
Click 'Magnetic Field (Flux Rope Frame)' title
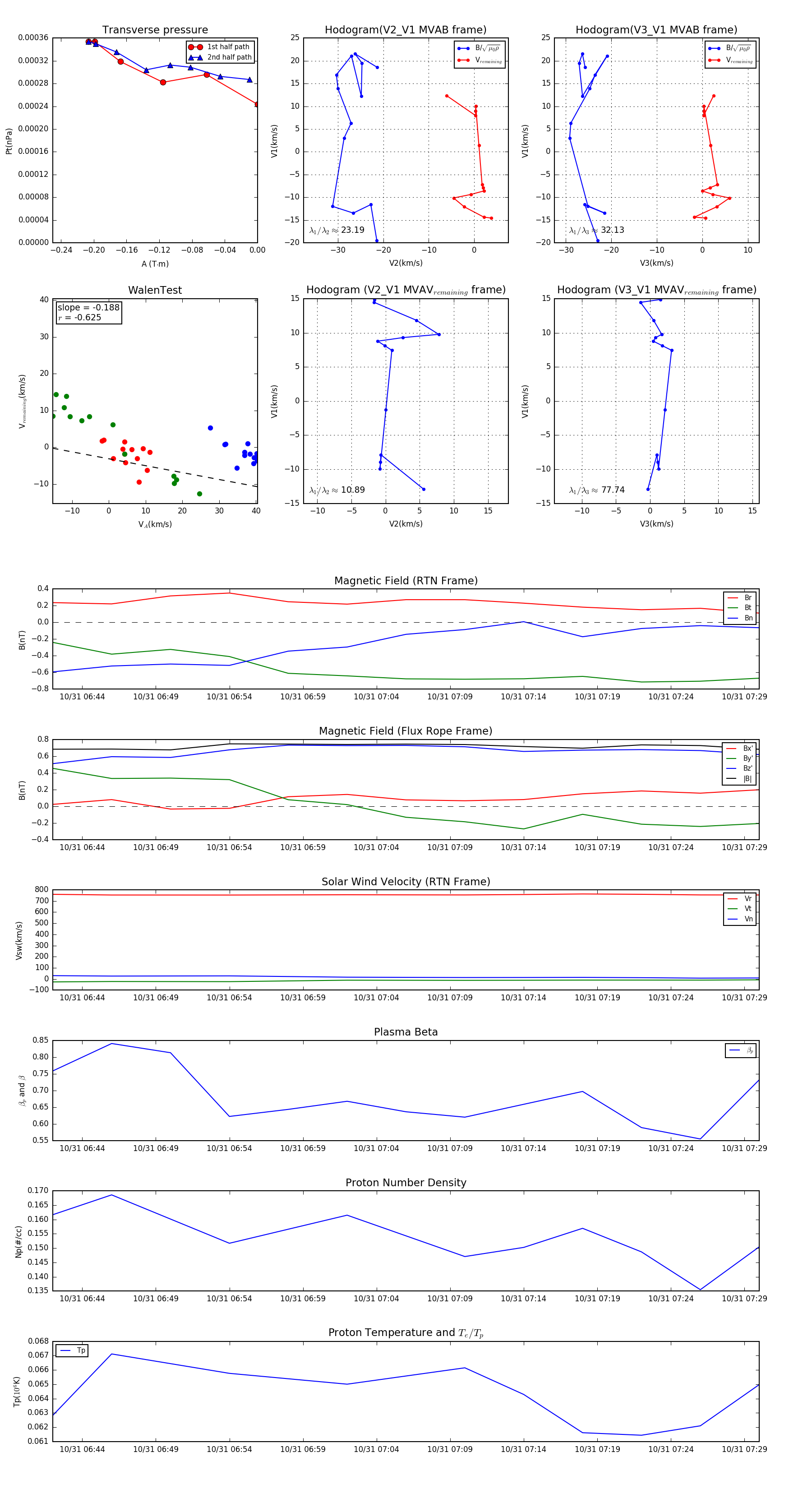click(406, 731)
